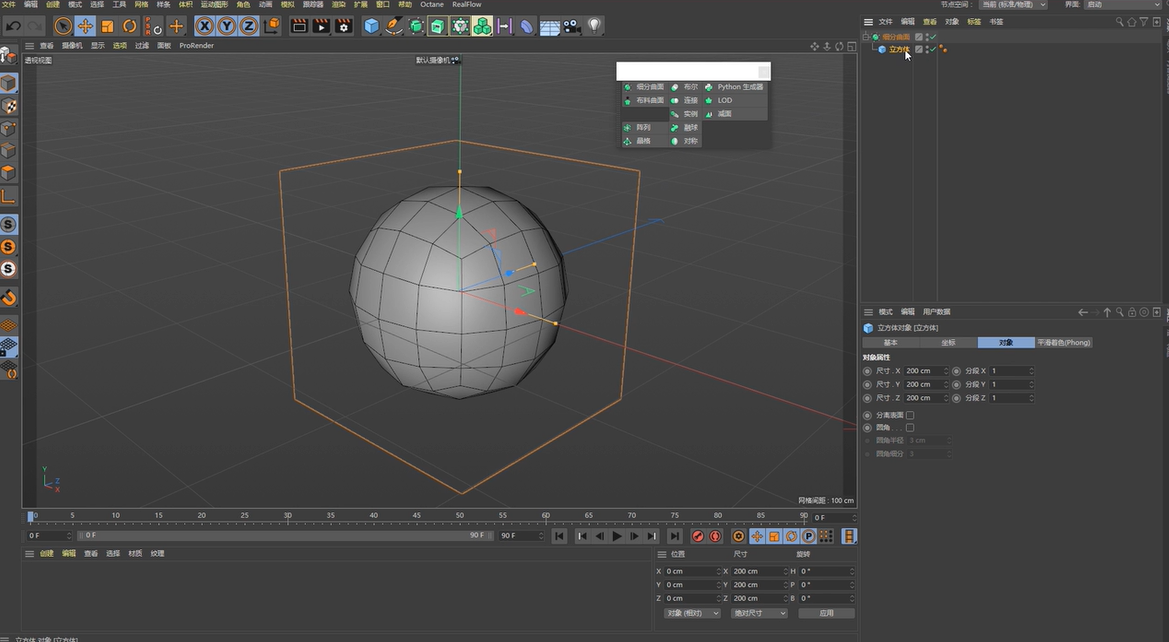Switch to point editing mode in the left toolbar
Image resolution: width=1169 pixels, height=642 pixels.
9,130
